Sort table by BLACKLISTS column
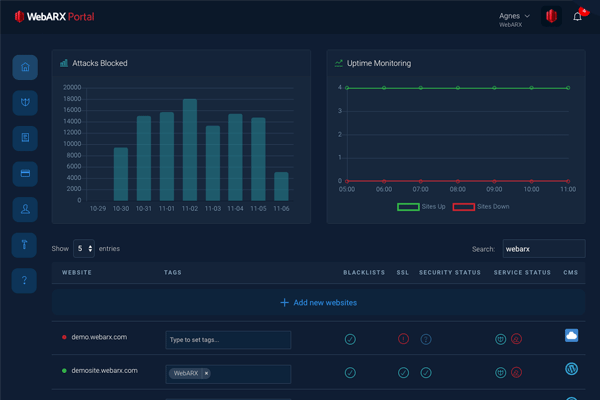 [364, 273]
